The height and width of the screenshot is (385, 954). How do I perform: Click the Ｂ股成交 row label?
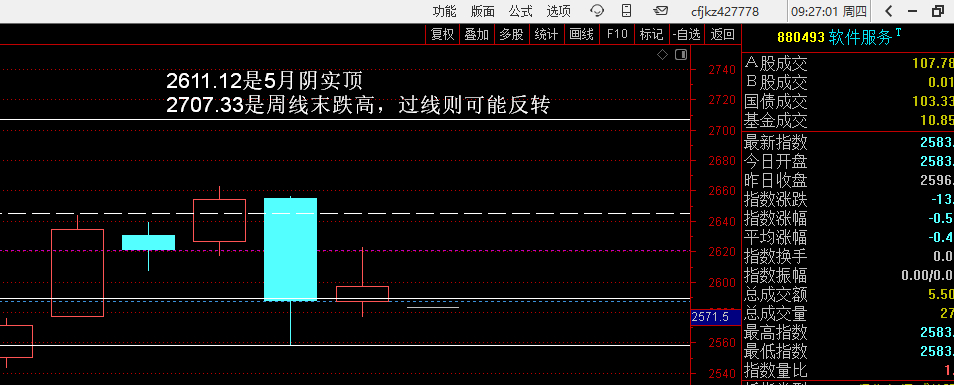(776, 82)
